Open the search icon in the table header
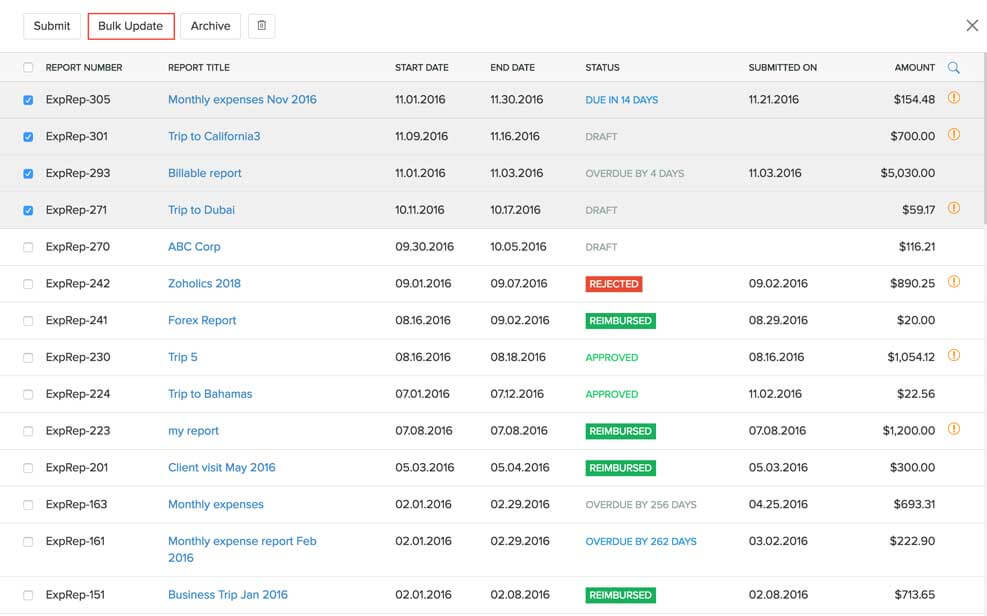The image size is (987, 616). pyautogui.click(x=953, y=67)
